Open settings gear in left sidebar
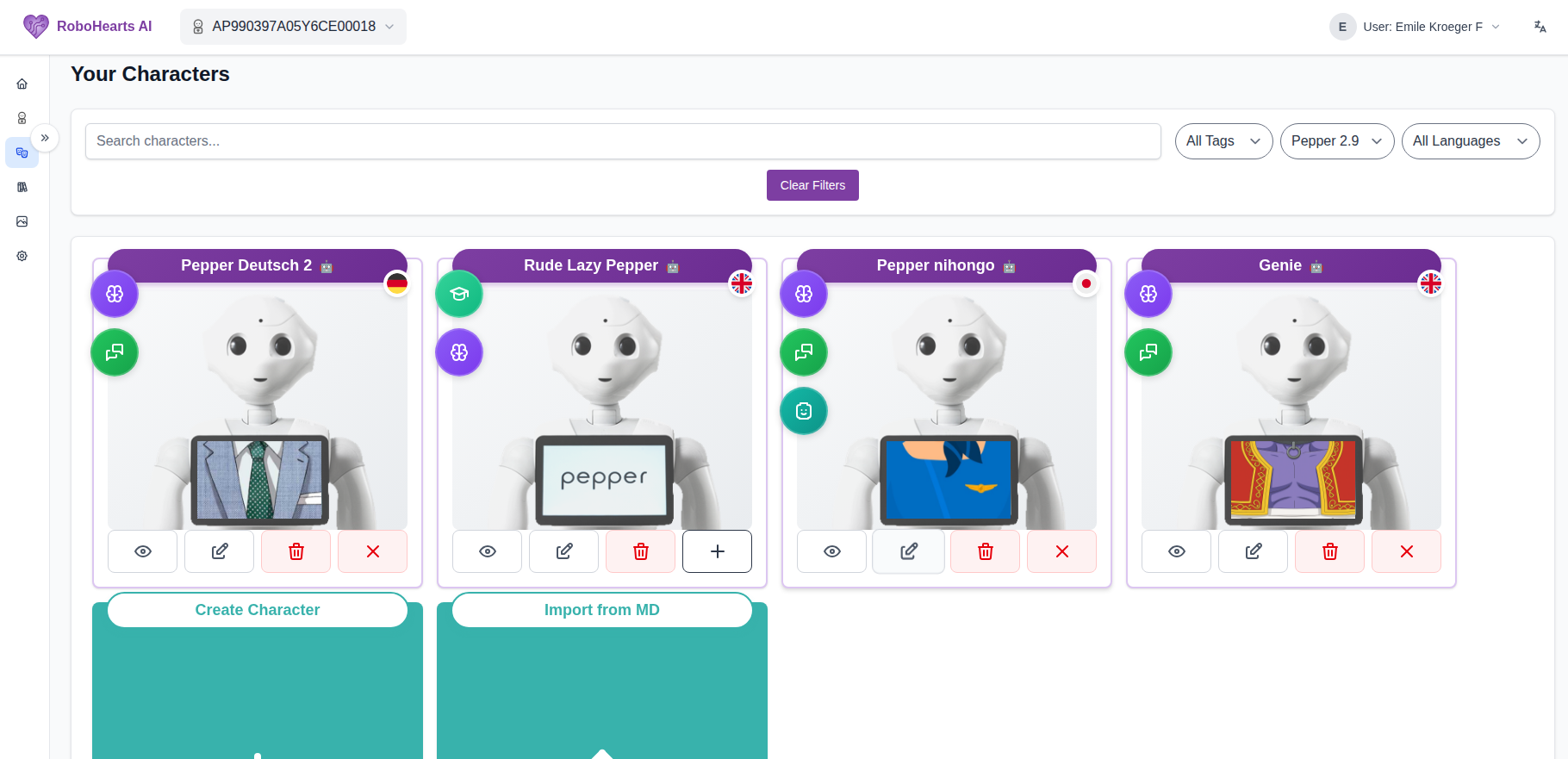Screen dimensions: 1568x759 [22, 256]
